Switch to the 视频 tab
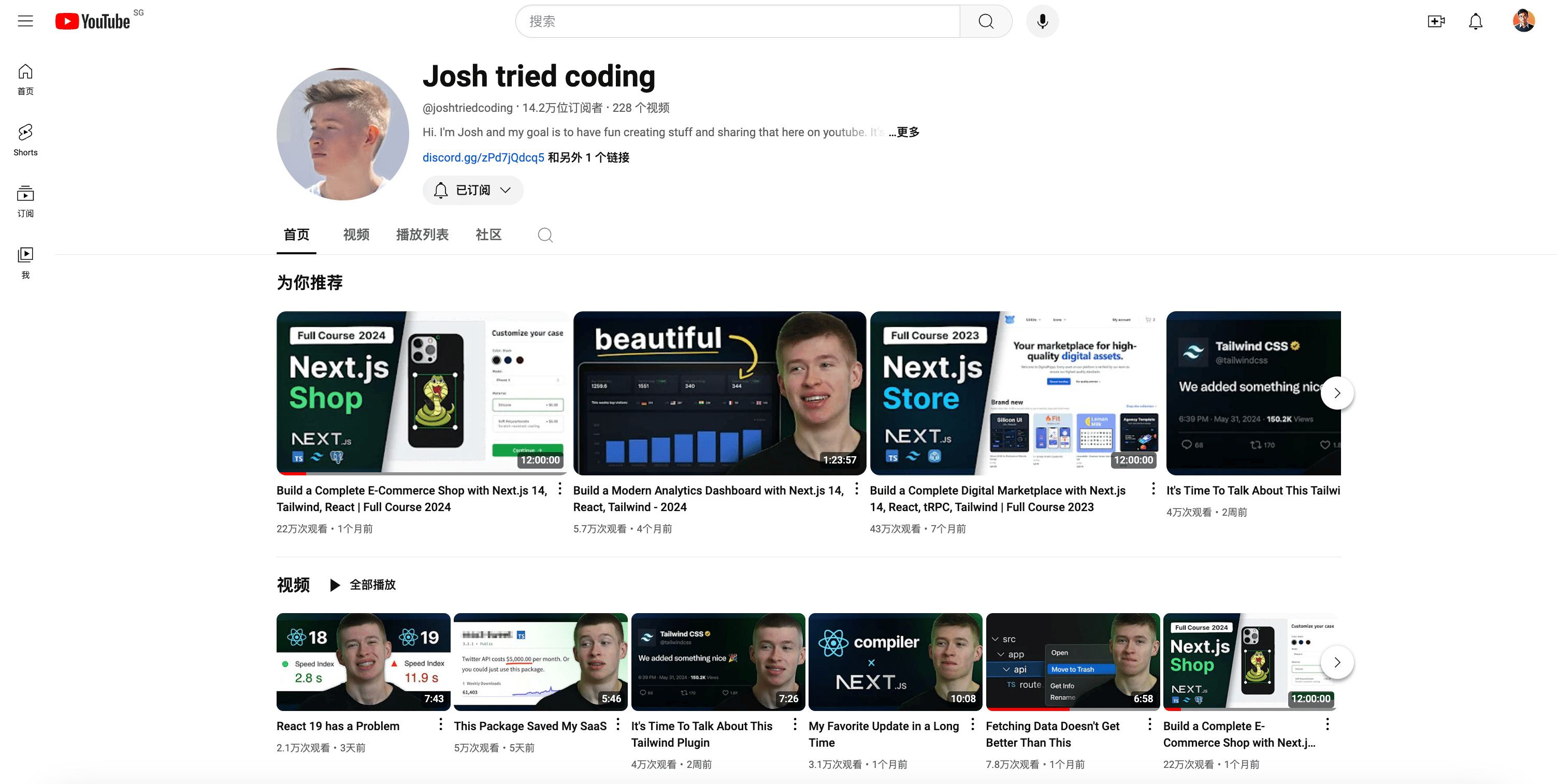 (x=356, y=235)
